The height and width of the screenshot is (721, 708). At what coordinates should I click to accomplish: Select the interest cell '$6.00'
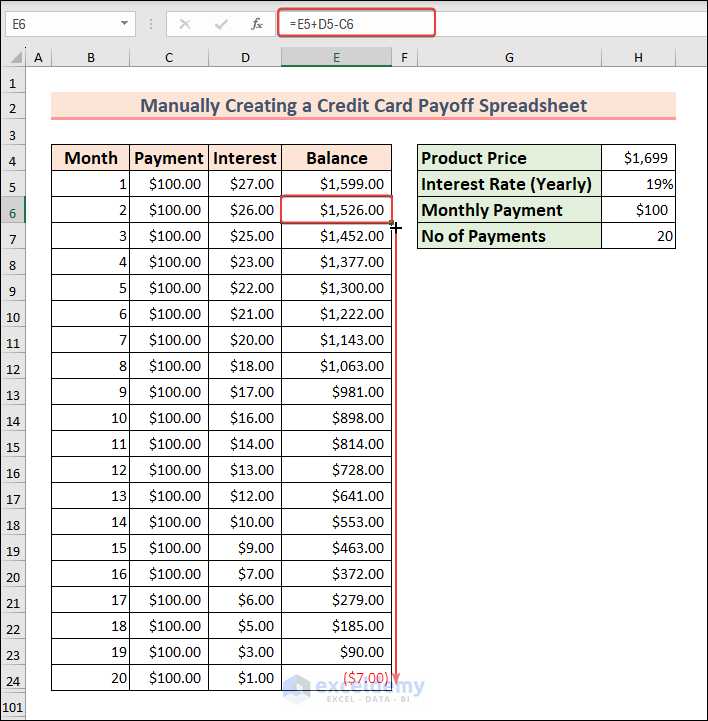[x=245, y=600]
